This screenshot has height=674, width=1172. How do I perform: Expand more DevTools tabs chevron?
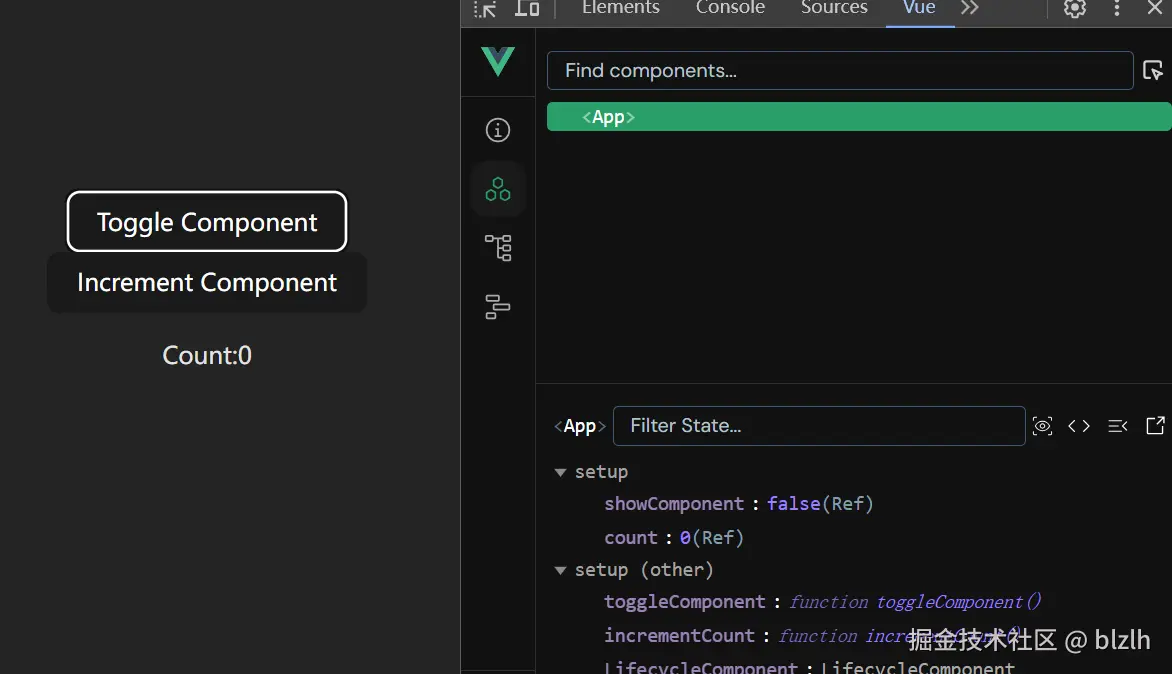click(969, 8)
